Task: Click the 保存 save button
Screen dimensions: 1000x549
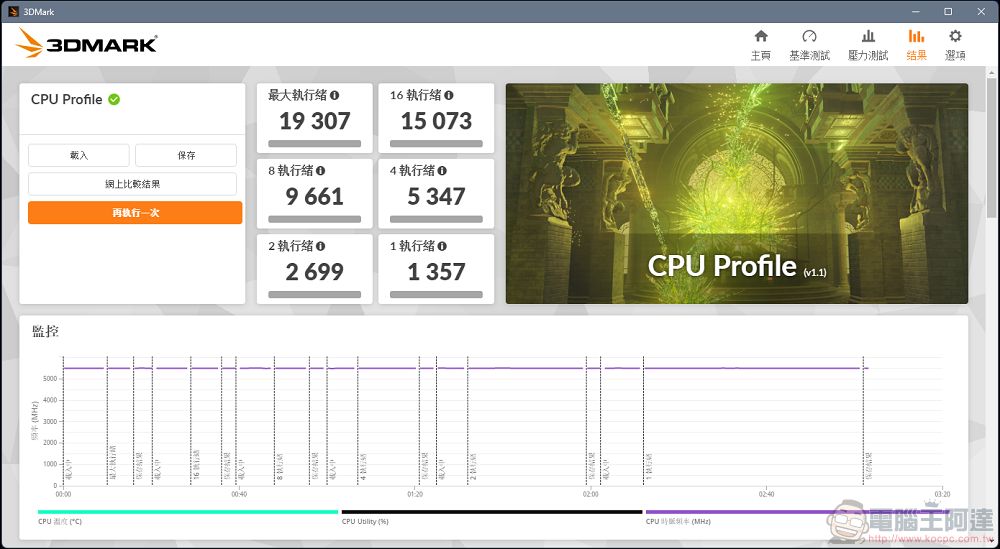Action: point(186,155)
